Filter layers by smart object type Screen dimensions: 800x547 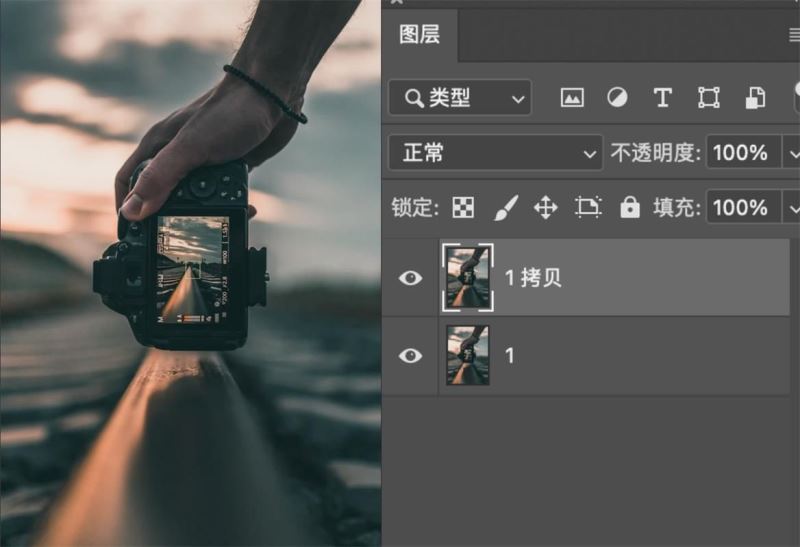pyautogui.click(x=755, y=98)
